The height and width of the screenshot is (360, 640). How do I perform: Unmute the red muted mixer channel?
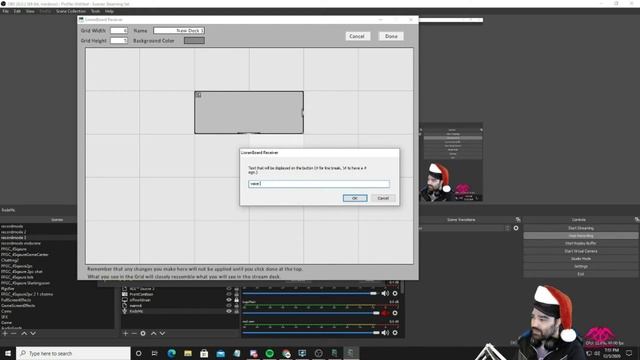click(385, 313)
